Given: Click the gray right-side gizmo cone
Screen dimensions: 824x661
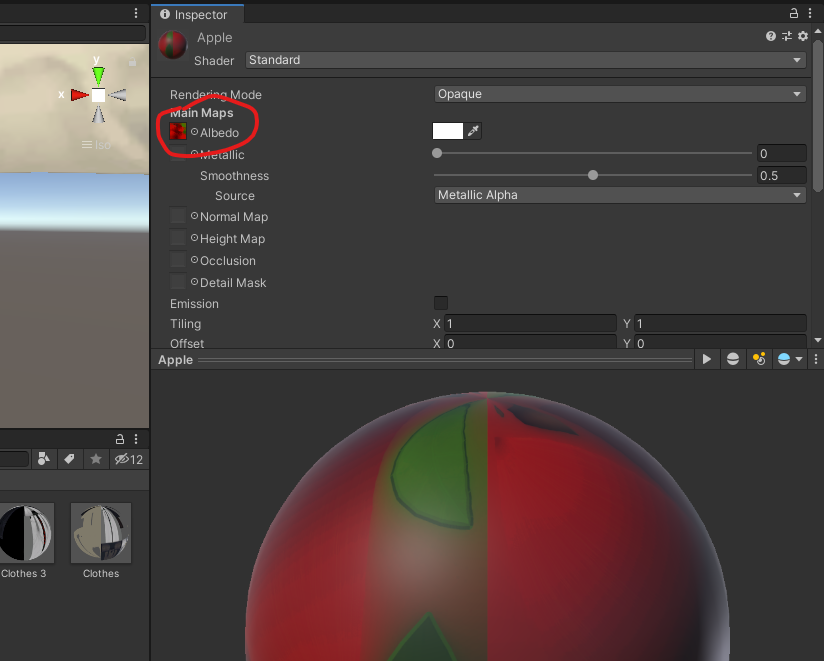Looking at the screenshot, I should [117, 95].
